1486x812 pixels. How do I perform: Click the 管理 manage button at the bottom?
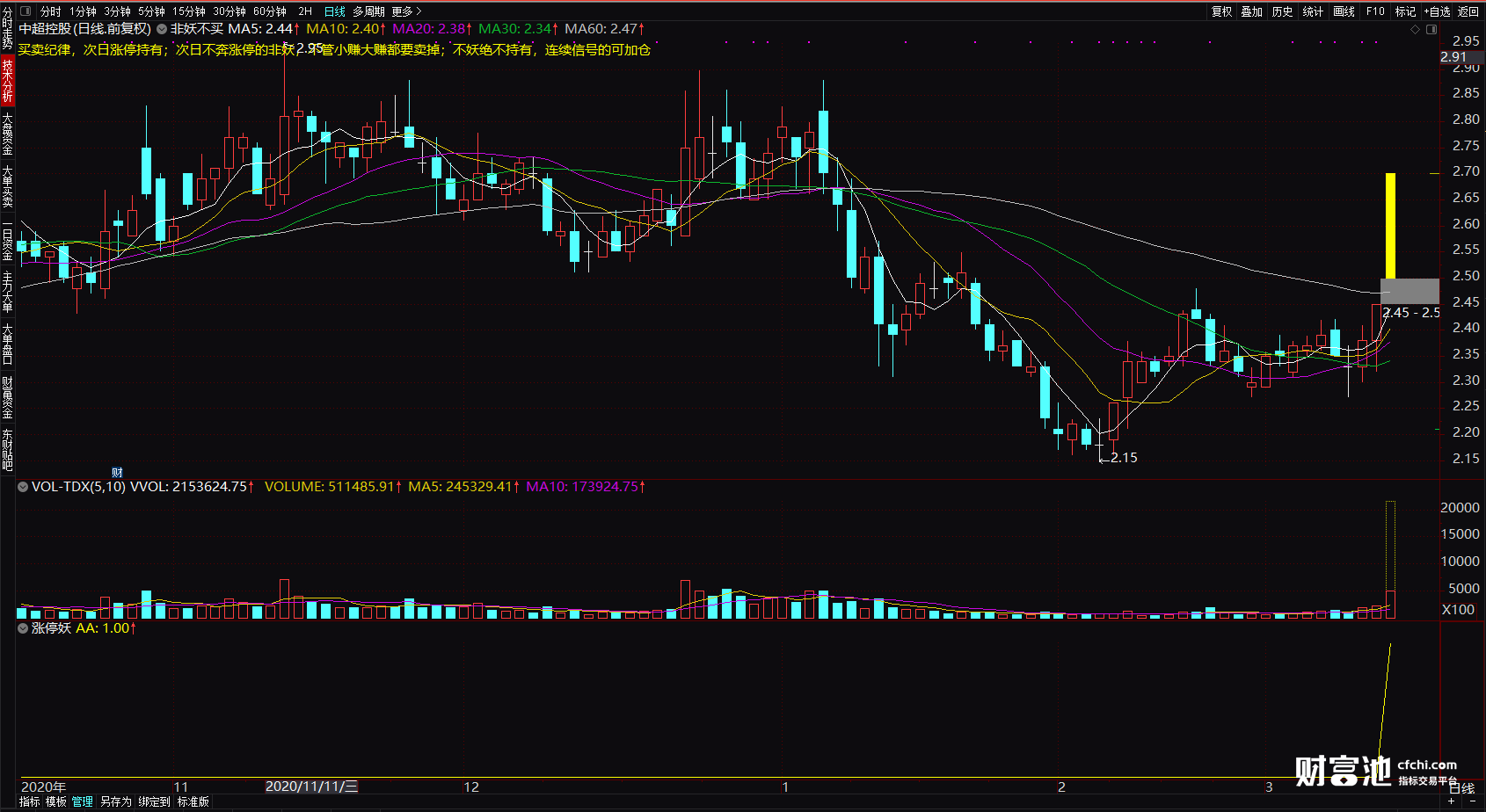(x=83, y=801)
